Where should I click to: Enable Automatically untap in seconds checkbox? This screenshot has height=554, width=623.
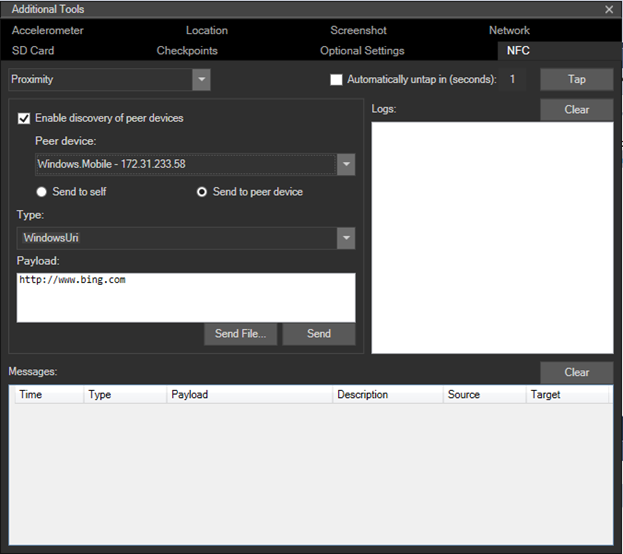336,79
